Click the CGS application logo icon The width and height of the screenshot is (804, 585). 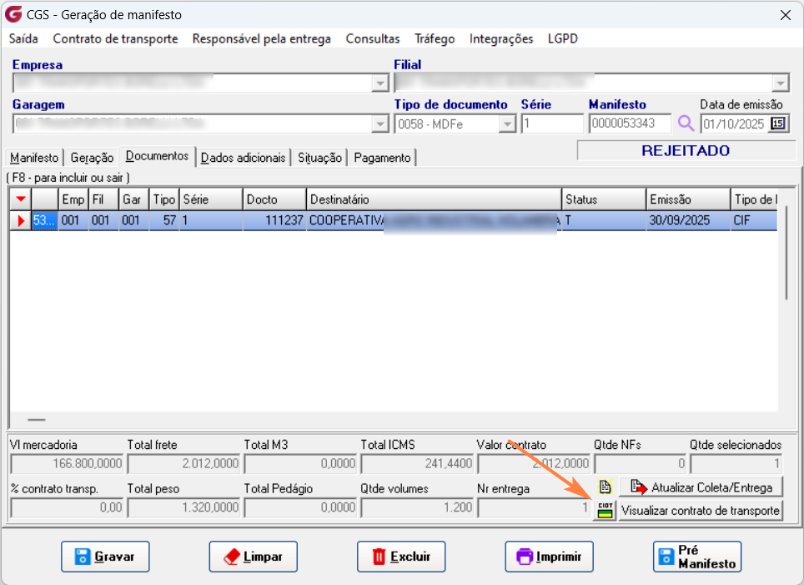pos(13,14)
